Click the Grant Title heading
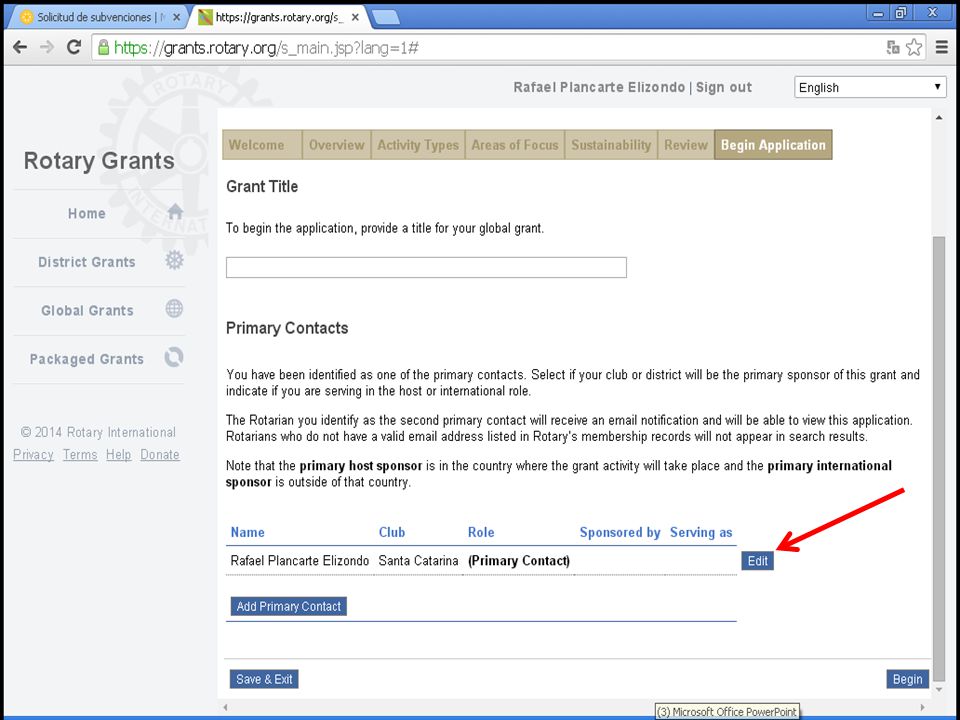 tap(262, 186)
